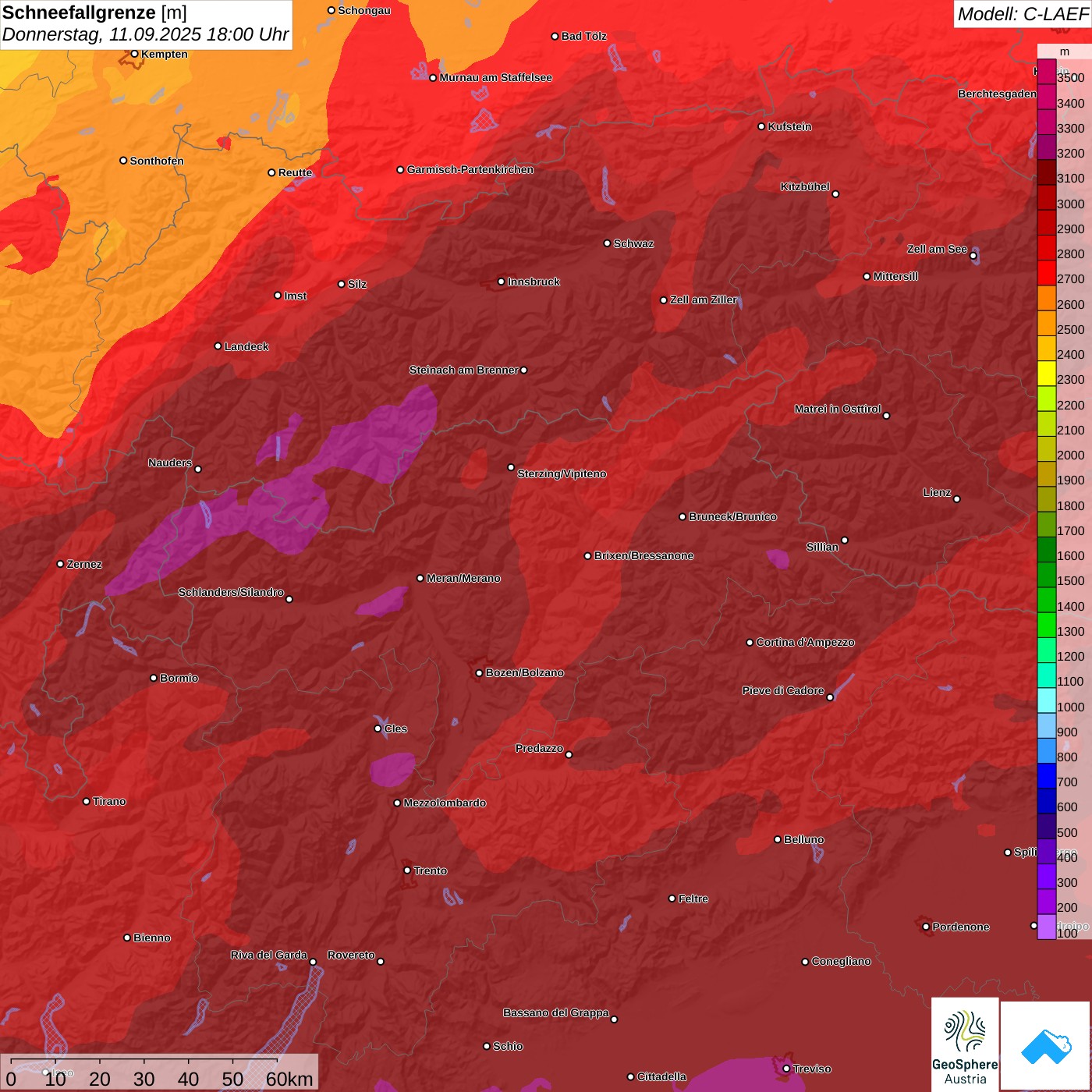Click the Pieve di Cadore label

click(783, 690)
